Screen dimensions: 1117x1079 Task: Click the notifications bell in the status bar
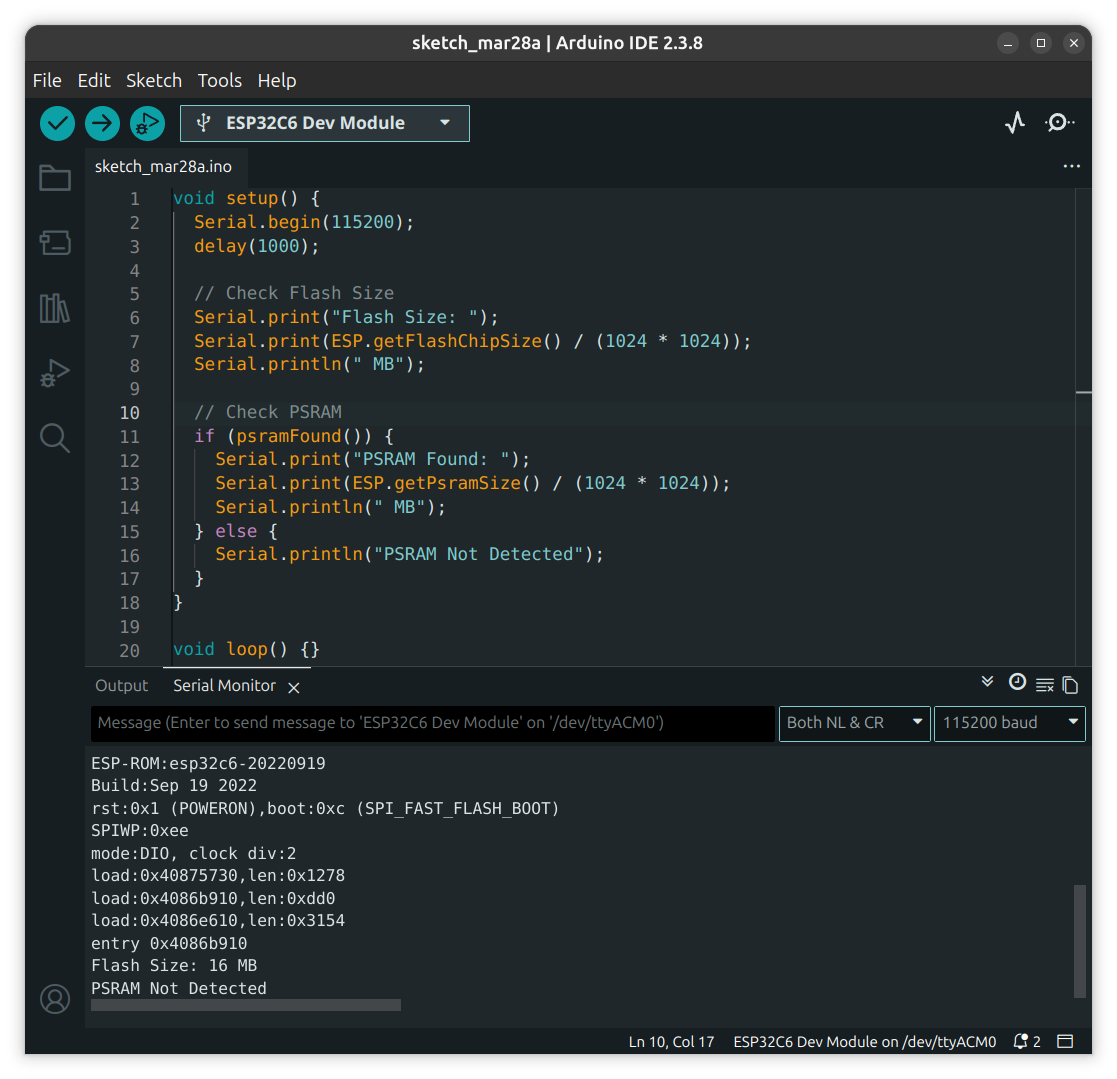(1021, 1041)
